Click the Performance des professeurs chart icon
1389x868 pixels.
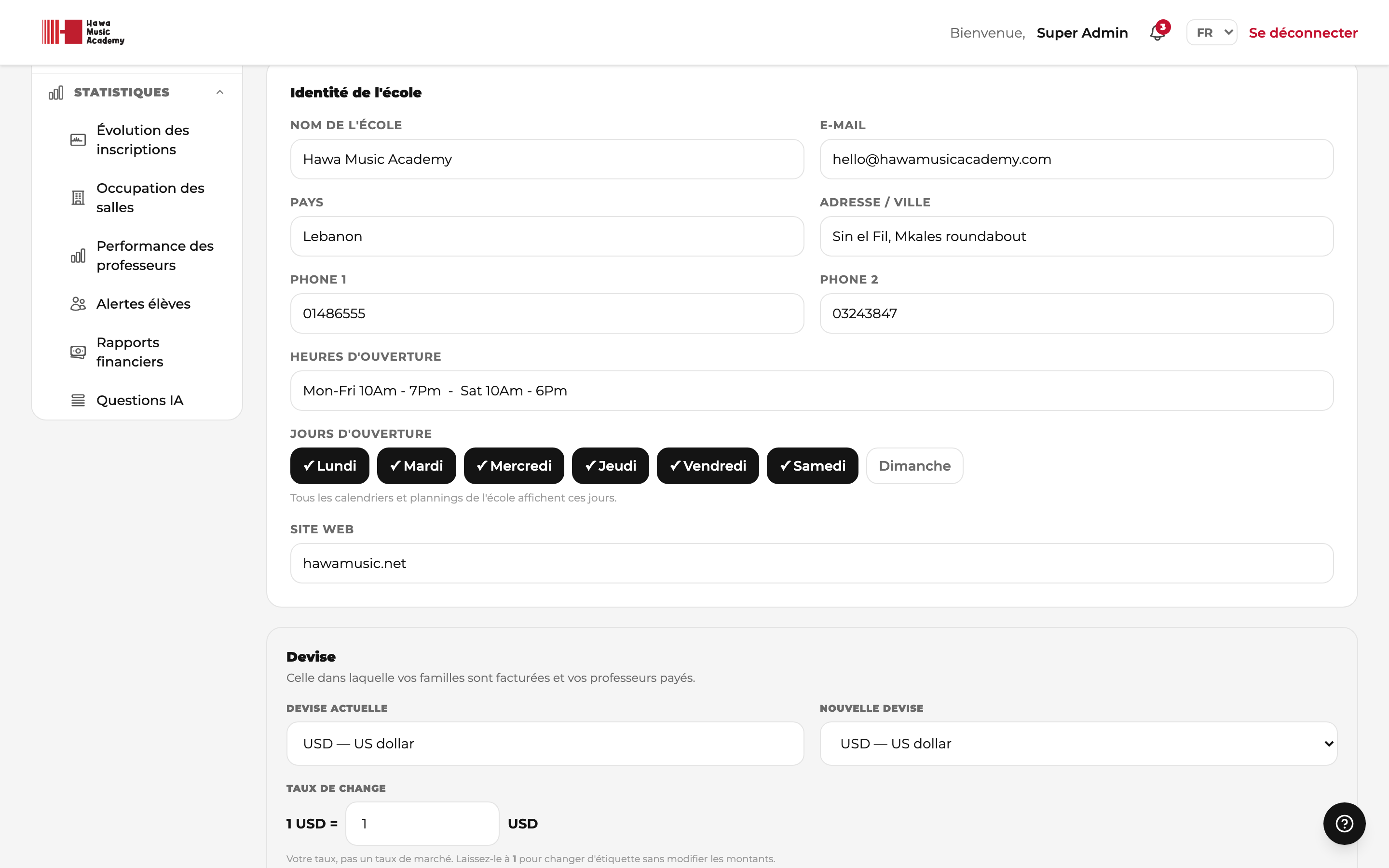pos(78,256)
